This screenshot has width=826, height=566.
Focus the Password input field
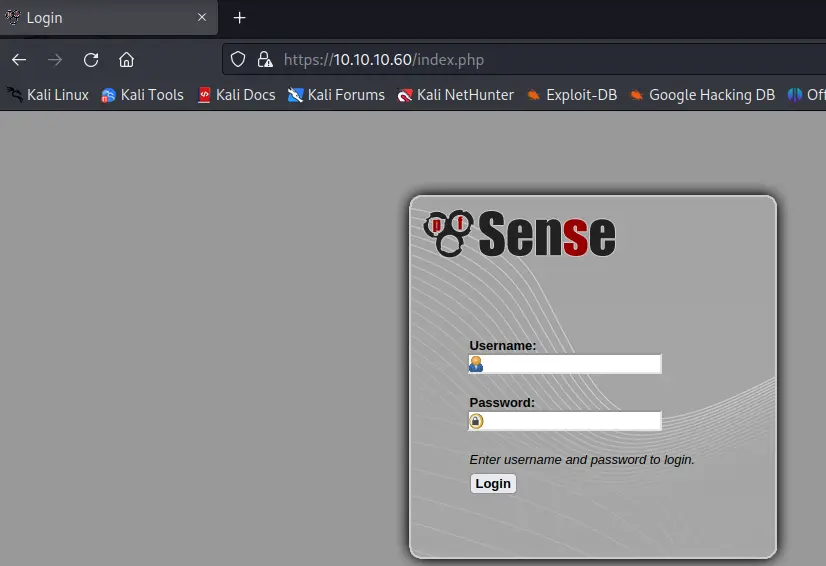[x=565, y=421]
